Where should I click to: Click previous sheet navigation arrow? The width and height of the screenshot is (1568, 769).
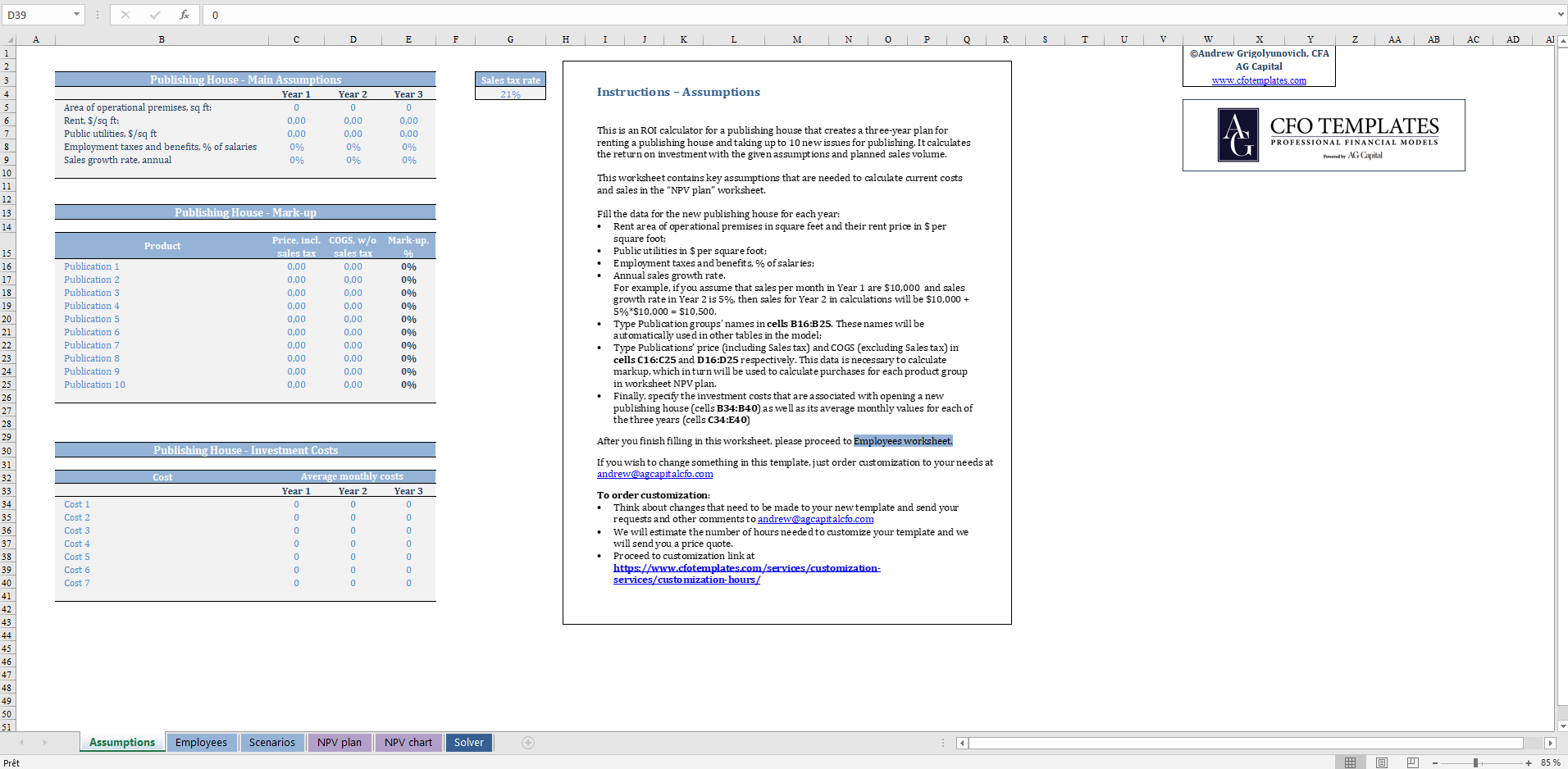pyautogui.click(x=21, y=743)
